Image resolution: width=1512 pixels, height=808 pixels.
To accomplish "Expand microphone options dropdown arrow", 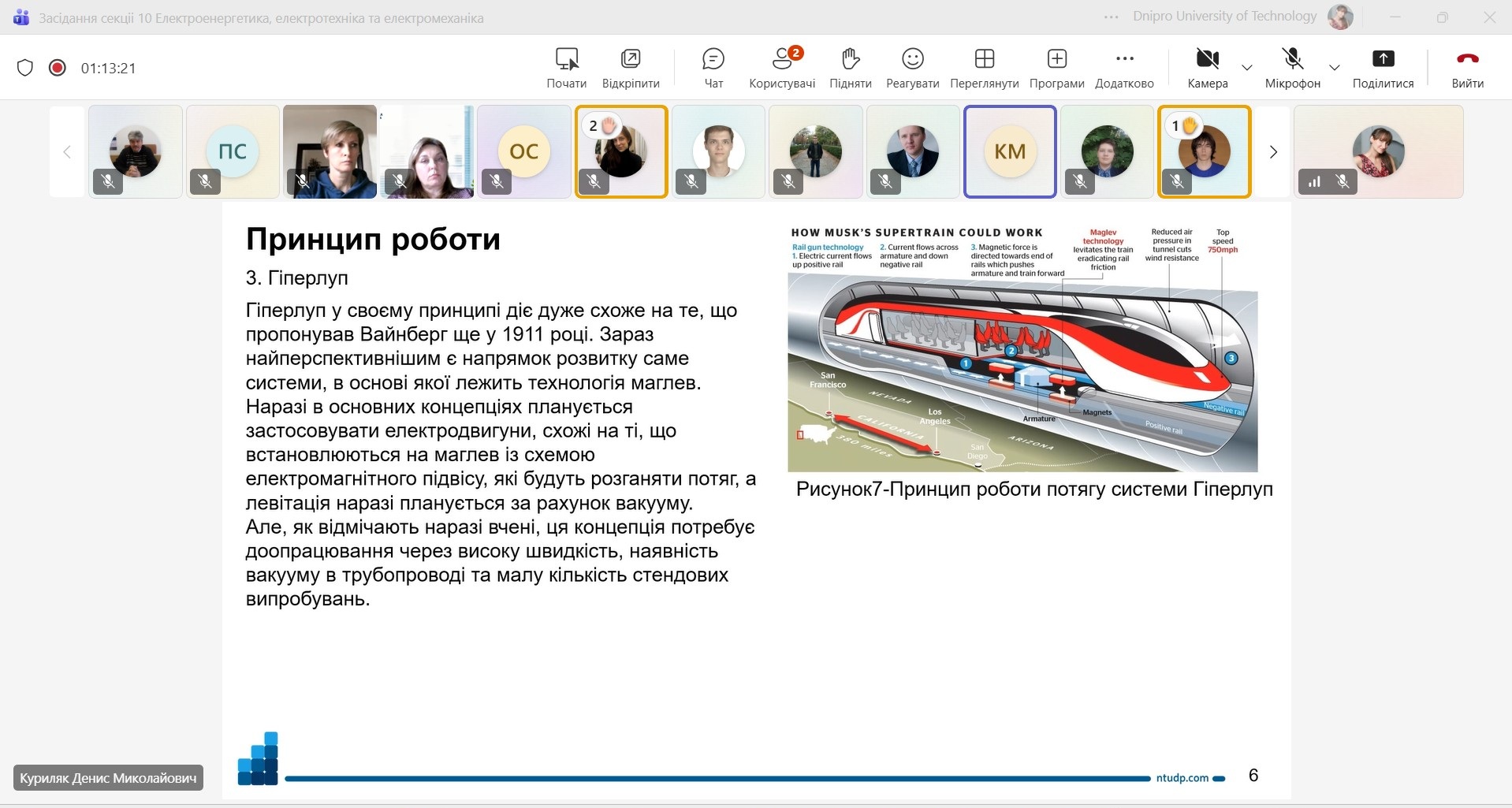I will 1335,68.
